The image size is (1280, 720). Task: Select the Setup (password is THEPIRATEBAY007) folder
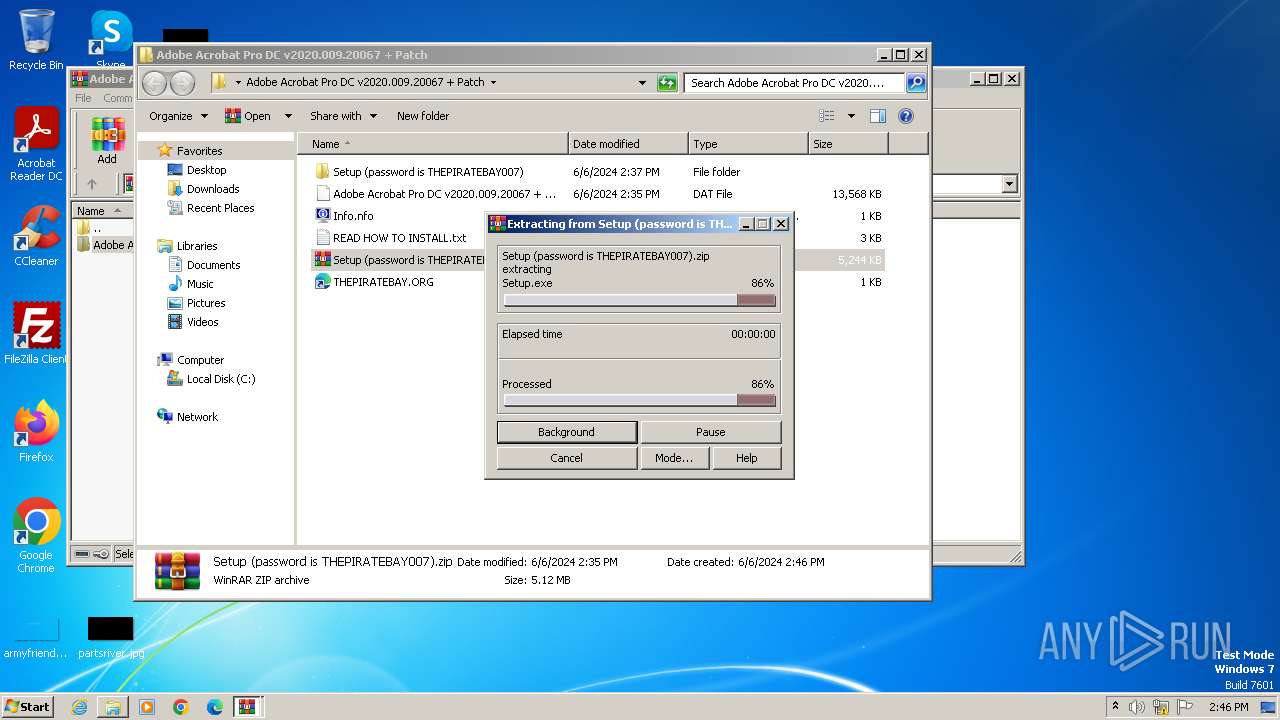[x=428, y=172]
